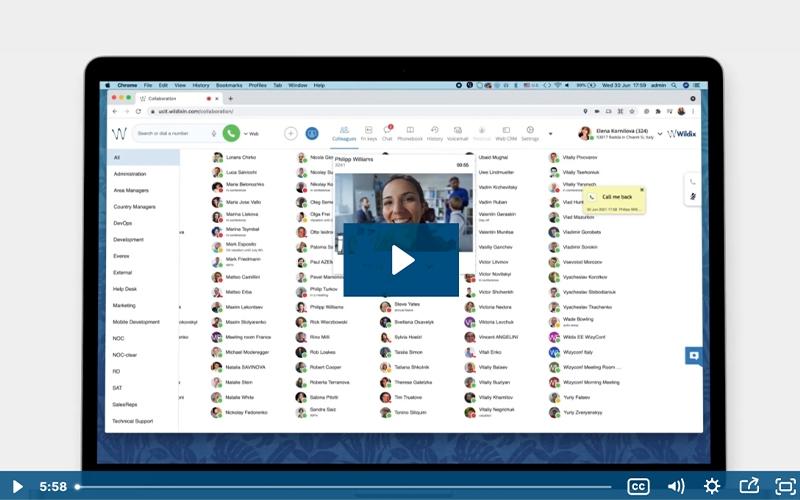The image size is (800, 500).
Task: Play the video with the large center play button
Action: [x=401, y=260]
